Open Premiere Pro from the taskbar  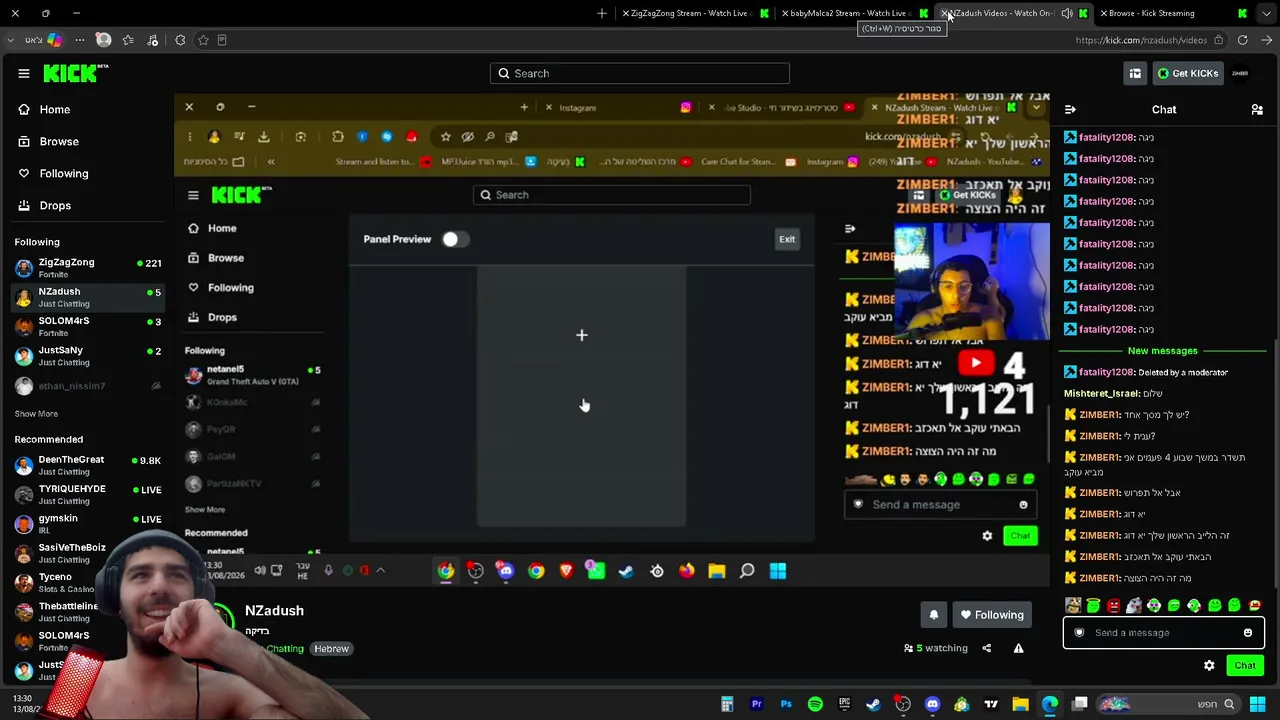[x=757, y=705]
